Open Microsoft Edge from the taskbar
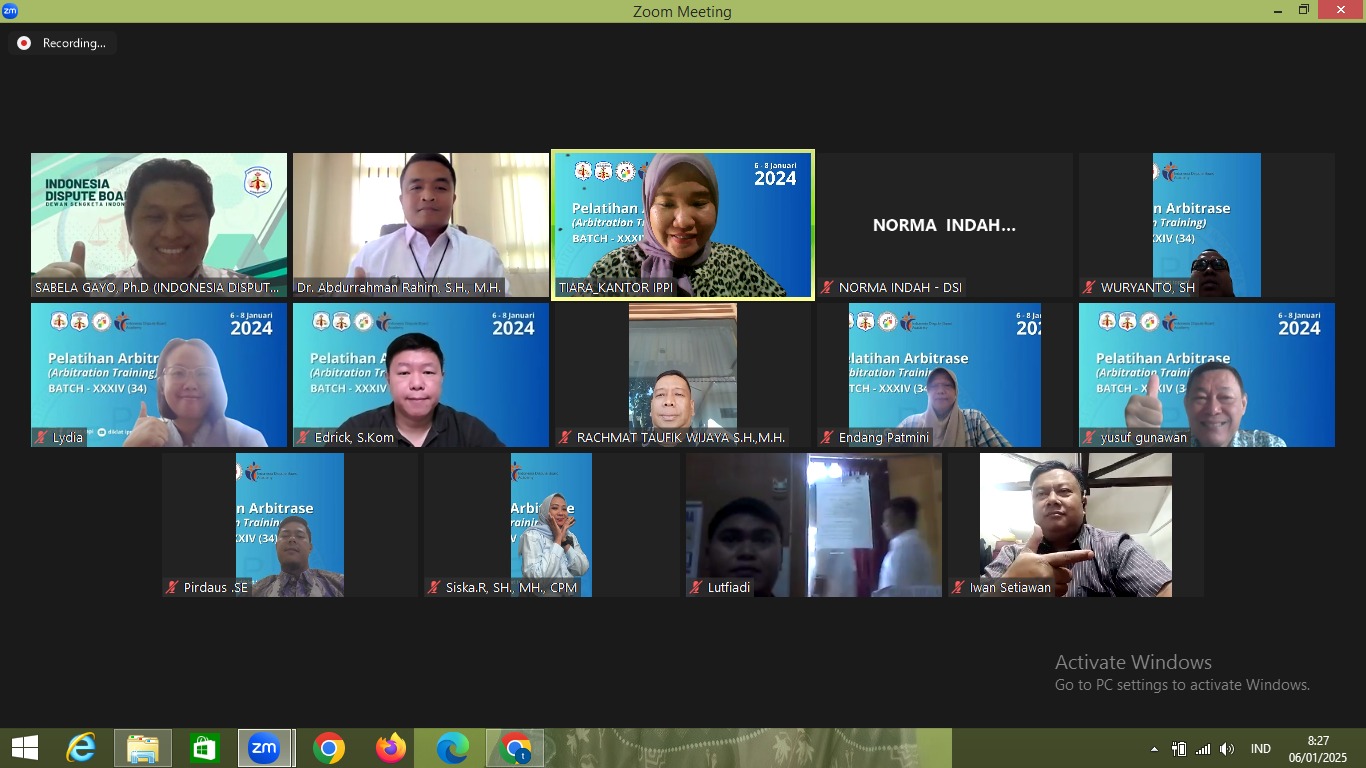The image size is (1366, 768). click(453, 748)
